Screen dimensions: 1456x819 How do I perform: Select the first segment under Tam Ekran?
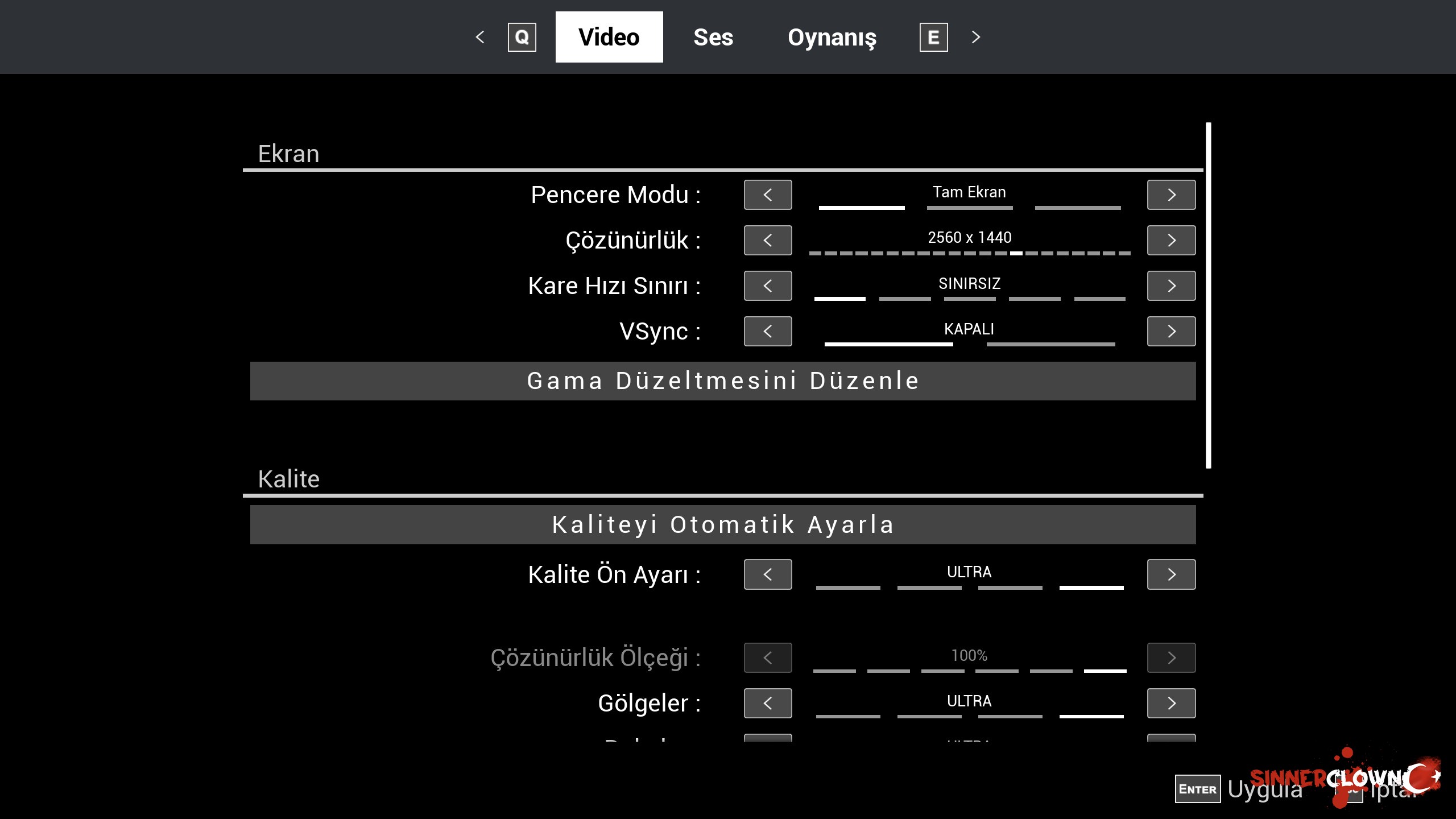(862, 207)
